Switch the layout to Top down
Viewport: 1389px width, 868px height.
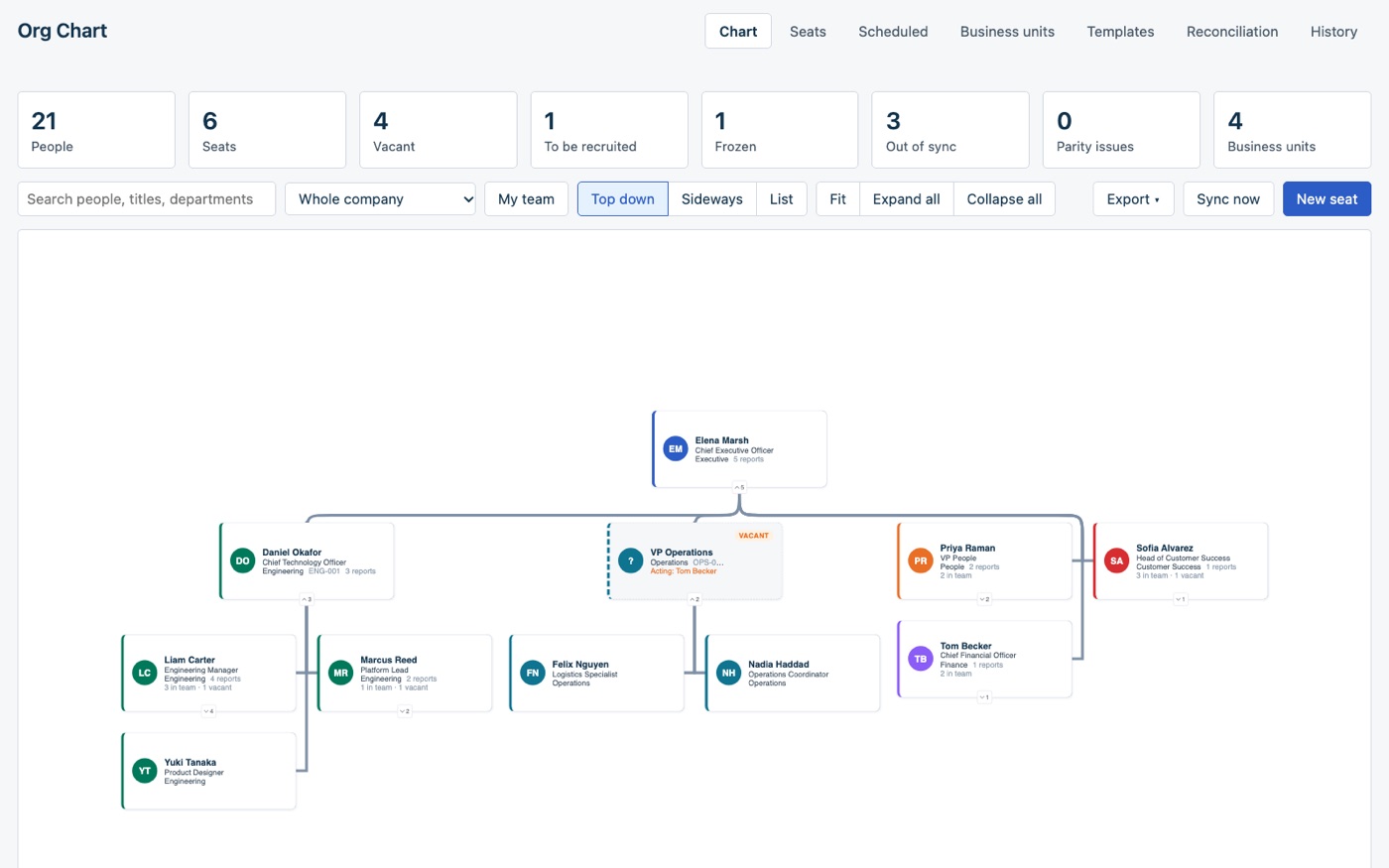623,198
